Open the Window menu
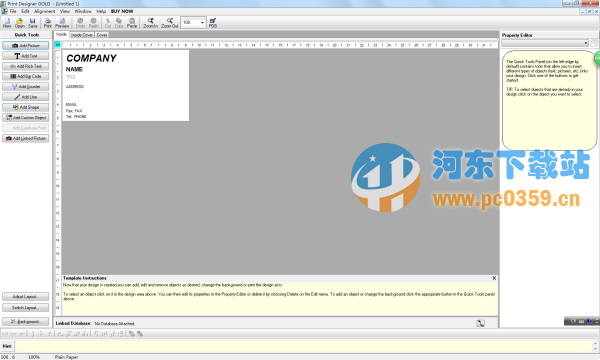600x360 pixels. (83, 11)
